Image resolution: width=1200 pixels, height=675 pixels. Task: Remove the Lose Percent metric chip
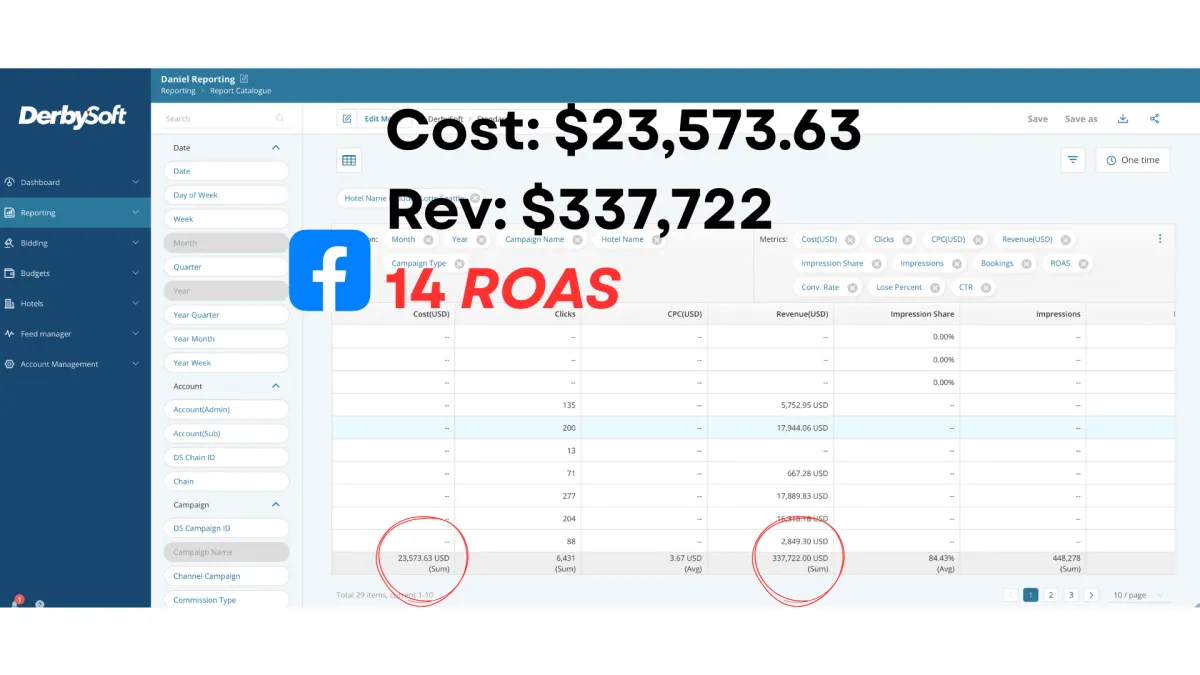click(935, 288)
